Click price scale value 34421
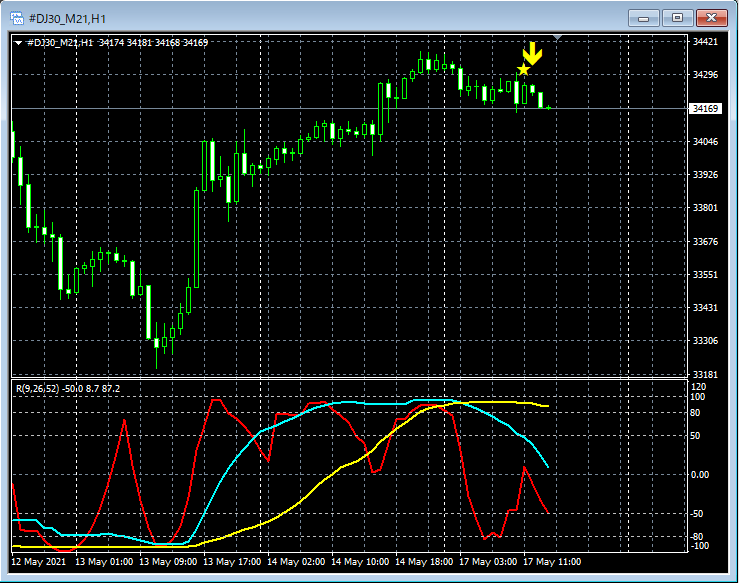The height and width of the screenshot is (583, 740). pyautogui.click(x=705, y=42)
